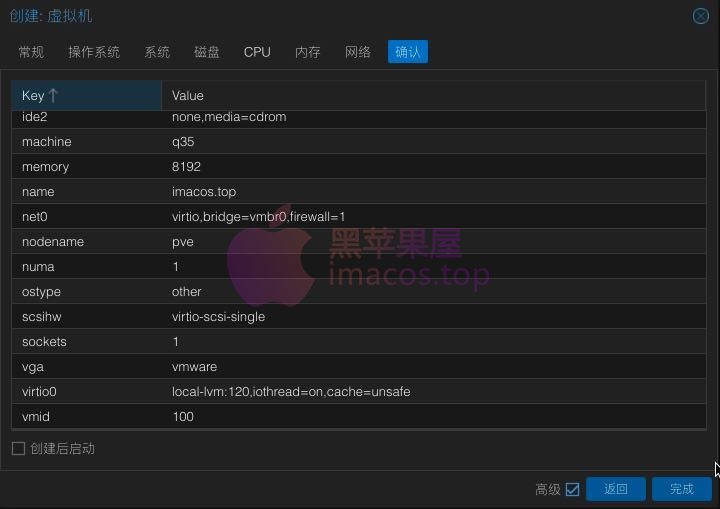720x509 pixels.
Task: Switch to the 常规 tab
Action: pos(31,52)
